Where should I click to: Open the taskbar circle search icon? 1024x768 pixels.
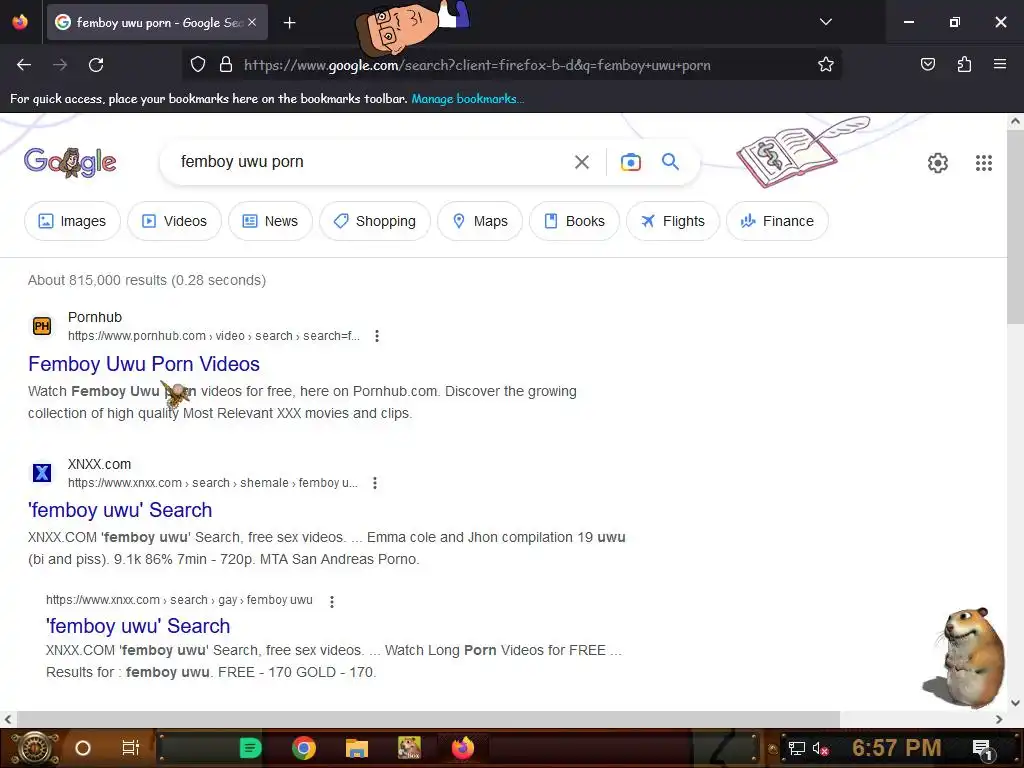pos(82,748)
